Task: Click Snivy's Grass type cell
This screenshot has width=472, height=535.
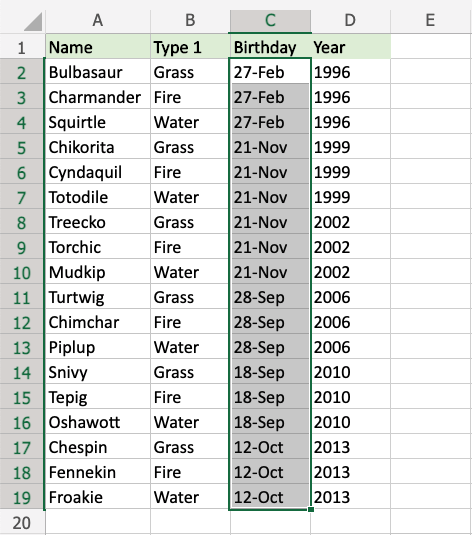Action: pyautogui.click(x=190, y=372)
